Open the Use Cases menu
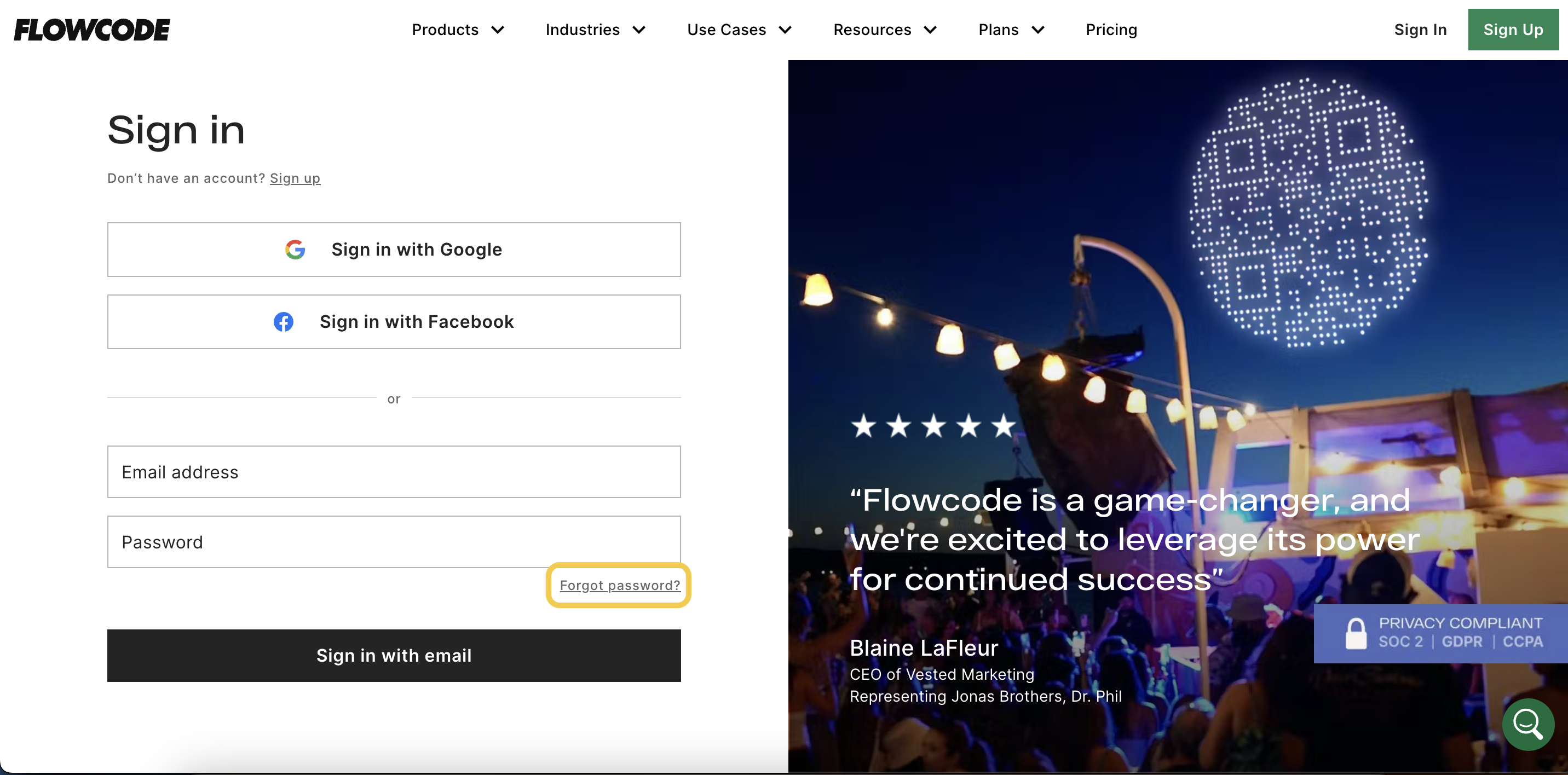Screen dimensions: 1568x775 coord(740,30)
